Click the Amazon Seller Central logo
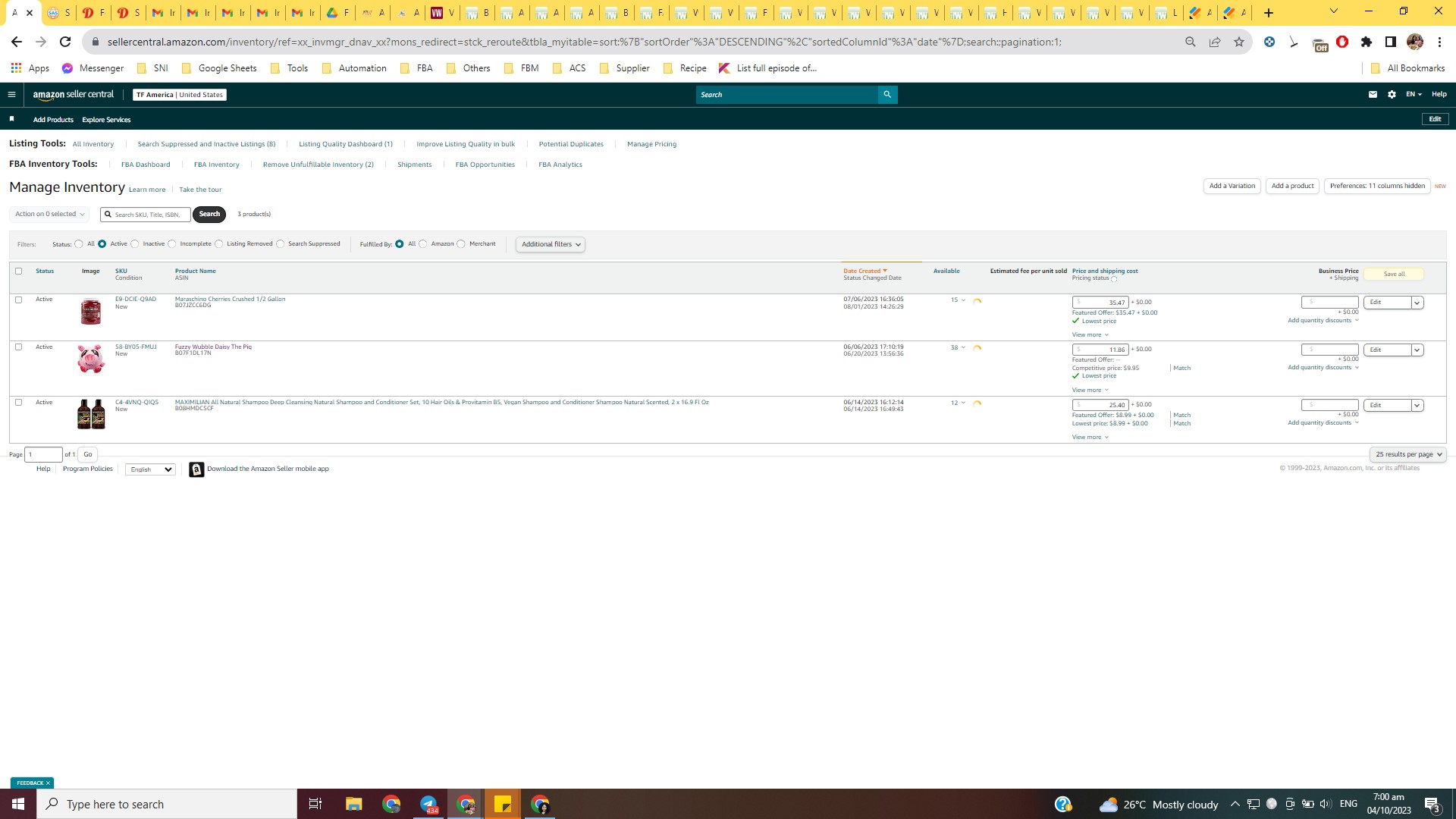1456x819 pixels. (74, 95)
